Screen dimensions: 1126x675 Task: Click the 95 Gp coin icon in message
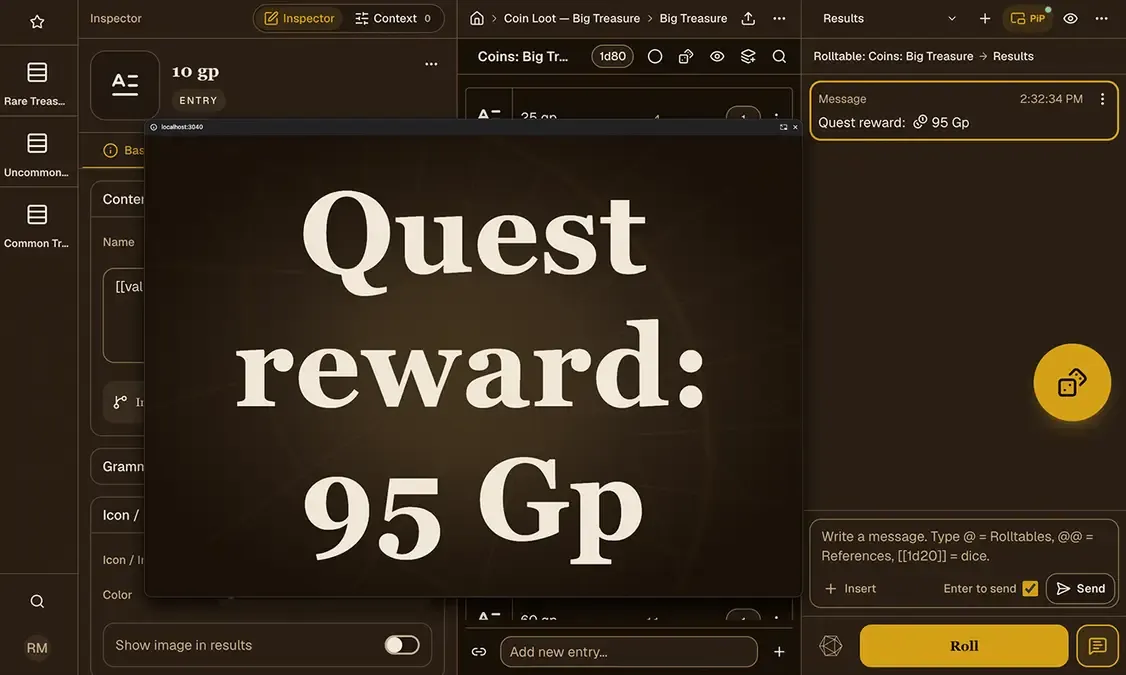click(920, 122)
